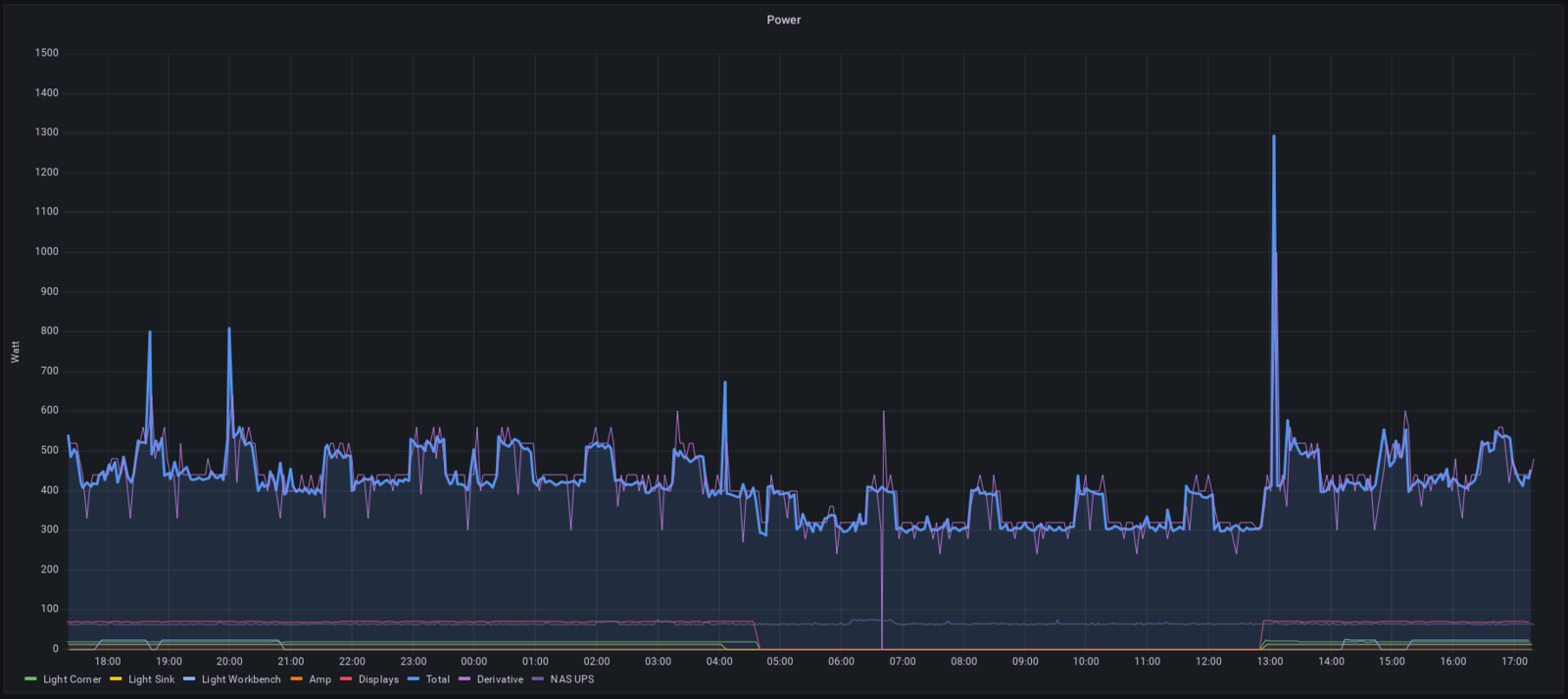Click the "00:00" time axis label

pos(474,662)
